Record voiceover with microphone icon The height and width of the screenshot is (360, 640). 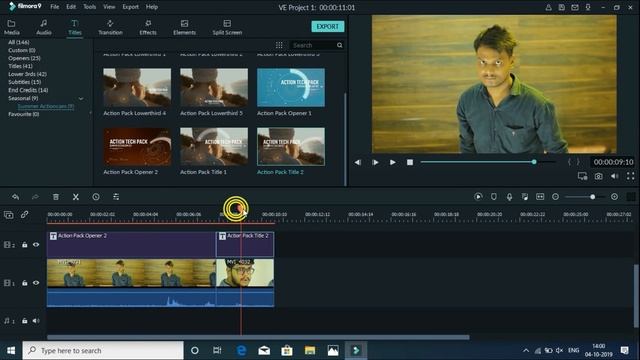point(509,197)
